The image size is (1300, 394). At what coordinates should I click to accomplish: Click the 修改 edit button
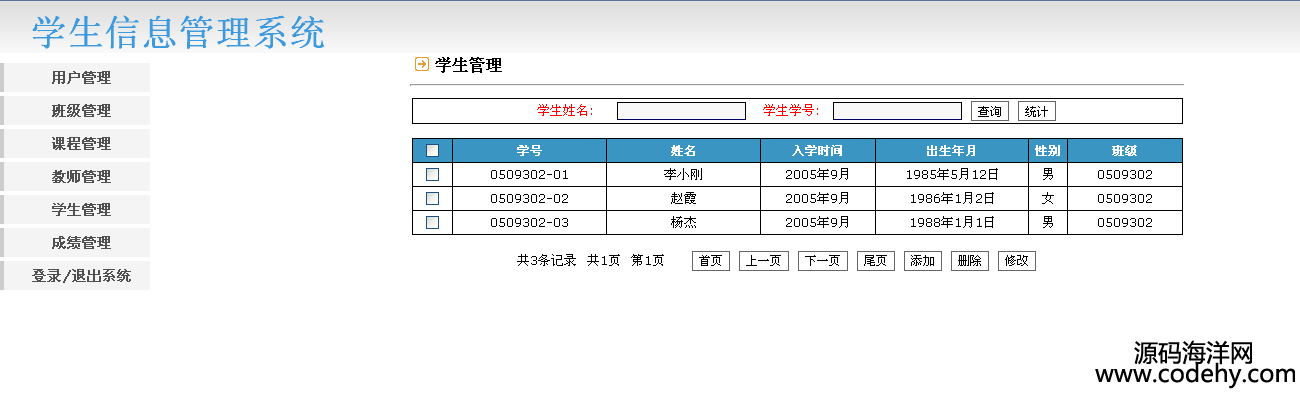click(1017, 261)
